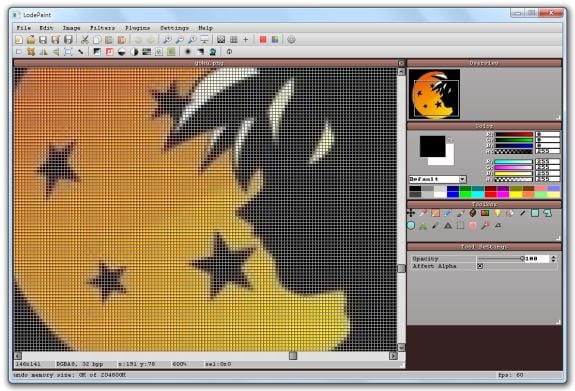Open the Settings menu
Image resolution: width=575 pixels, height=391 pixels.
pos(174,28)
